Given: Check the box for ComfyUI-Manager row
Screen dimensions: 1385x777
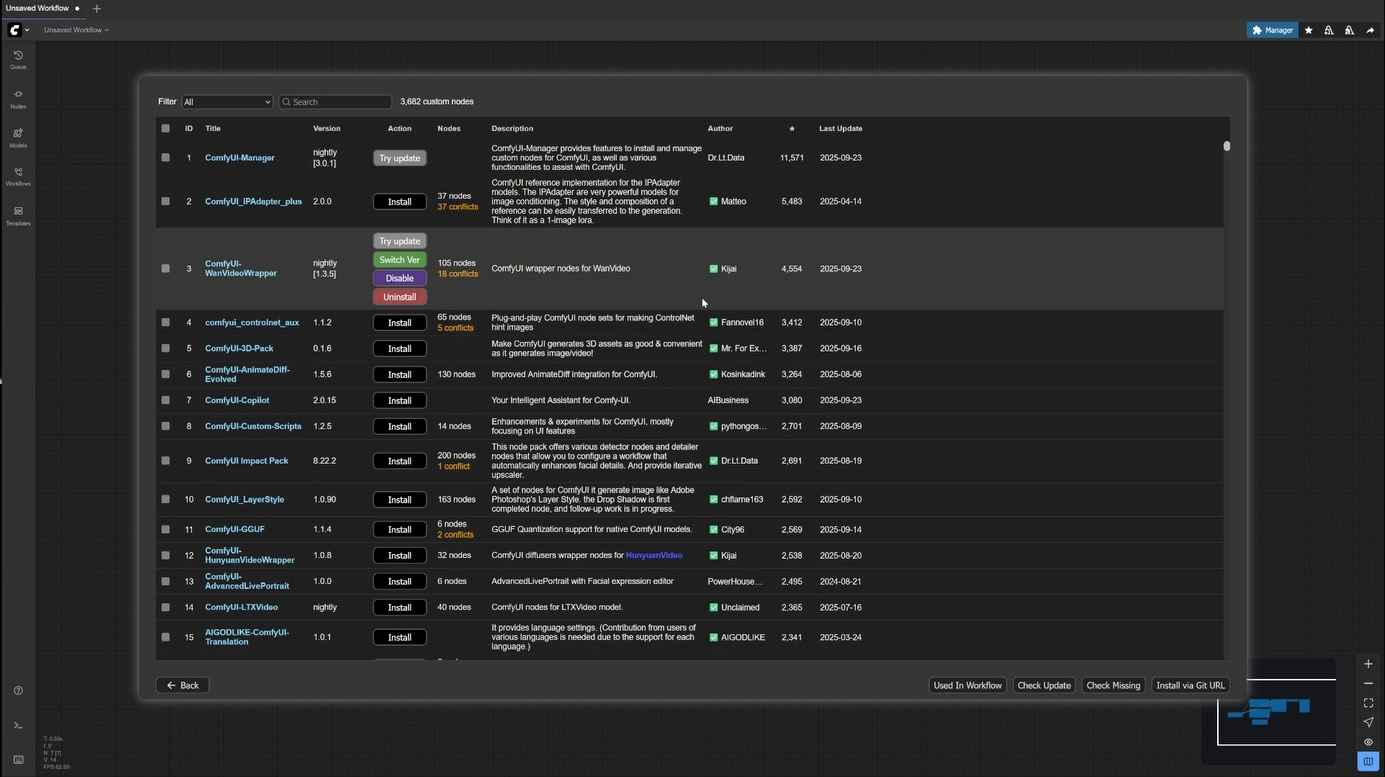Looking at the screenshot, I should point(166,158).
